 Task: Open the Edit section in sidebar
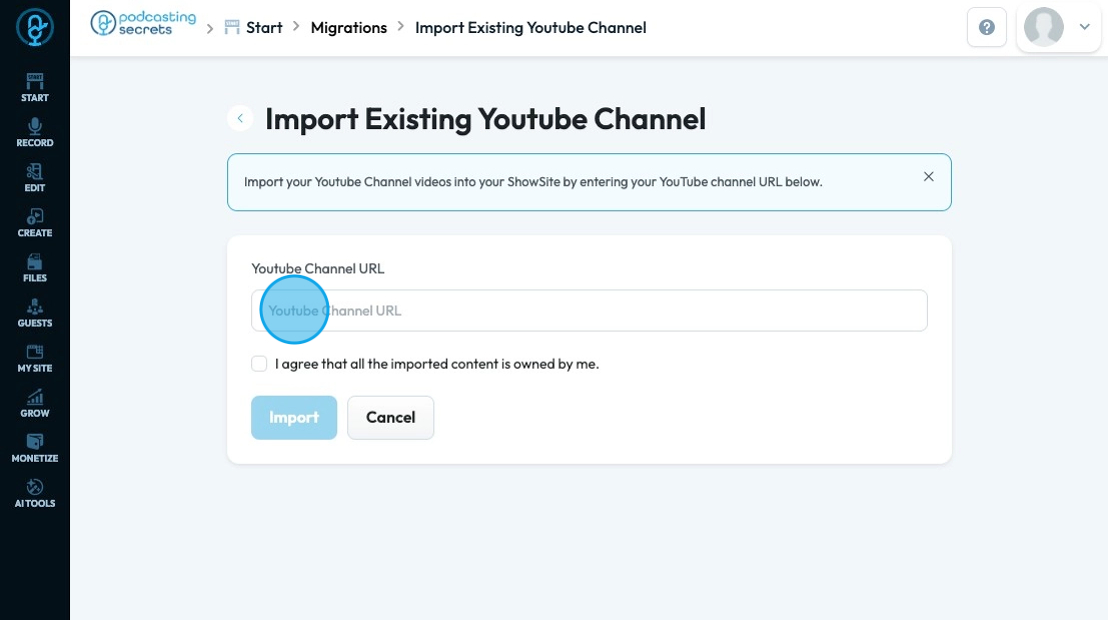[35, 178]
